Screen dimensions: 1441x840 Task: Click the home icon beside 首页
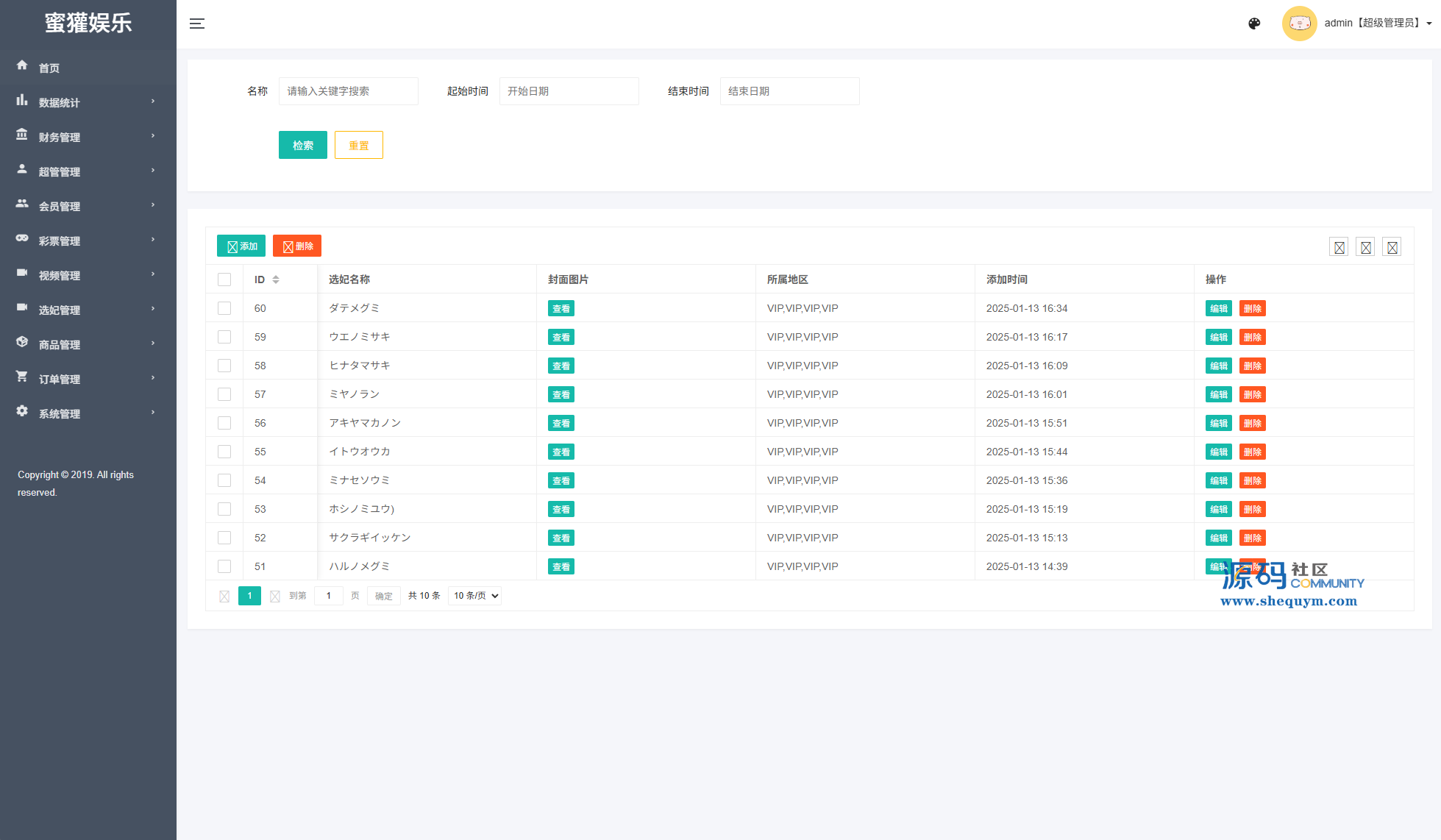tap(22, 65)
